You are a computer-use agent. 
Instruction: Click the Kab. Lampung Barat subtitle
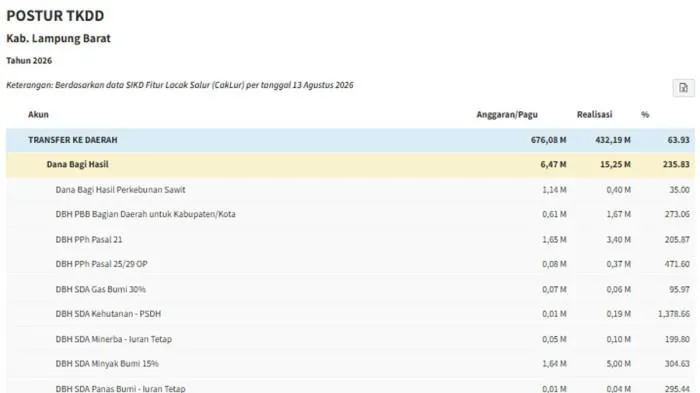click(58, 38)
